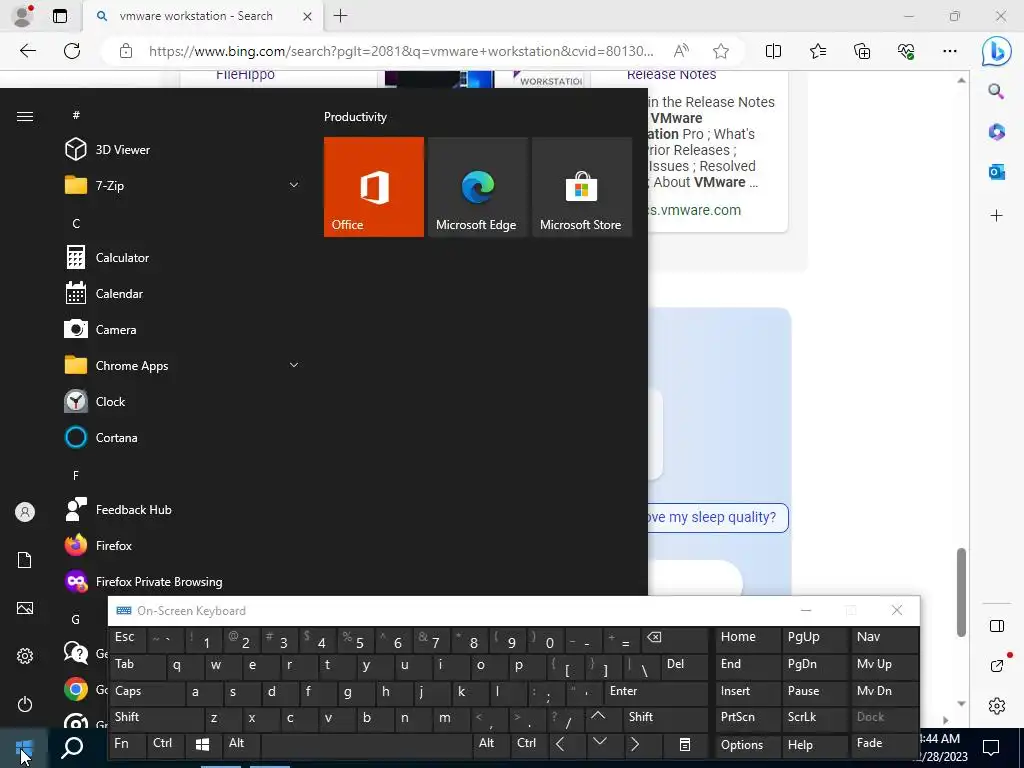Open Browser essentials heart icon
The image size is (1024, 768).
[x=906, y=51]
